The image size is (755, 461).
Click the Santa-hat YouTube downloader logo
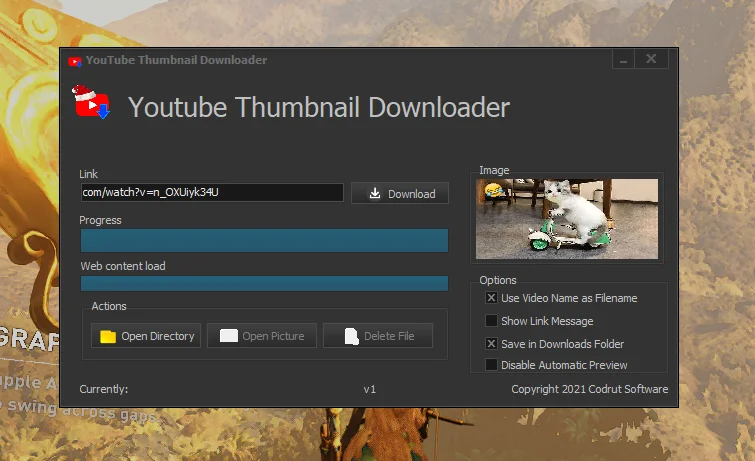coord(91,102)
